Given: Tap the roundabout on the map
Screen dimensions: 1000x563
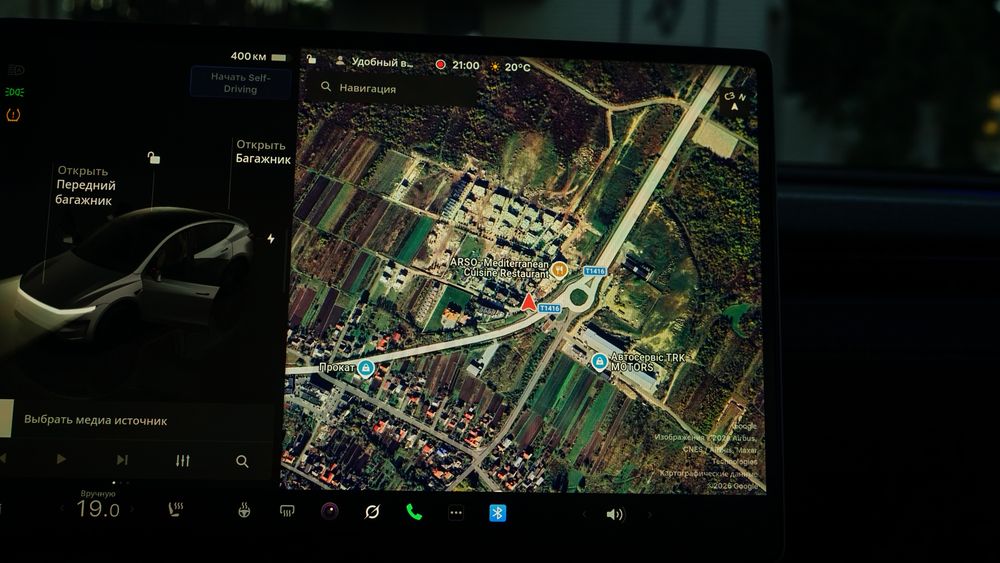Looking at the screenshot, I should pyautogui.click(x=578, y=297).
